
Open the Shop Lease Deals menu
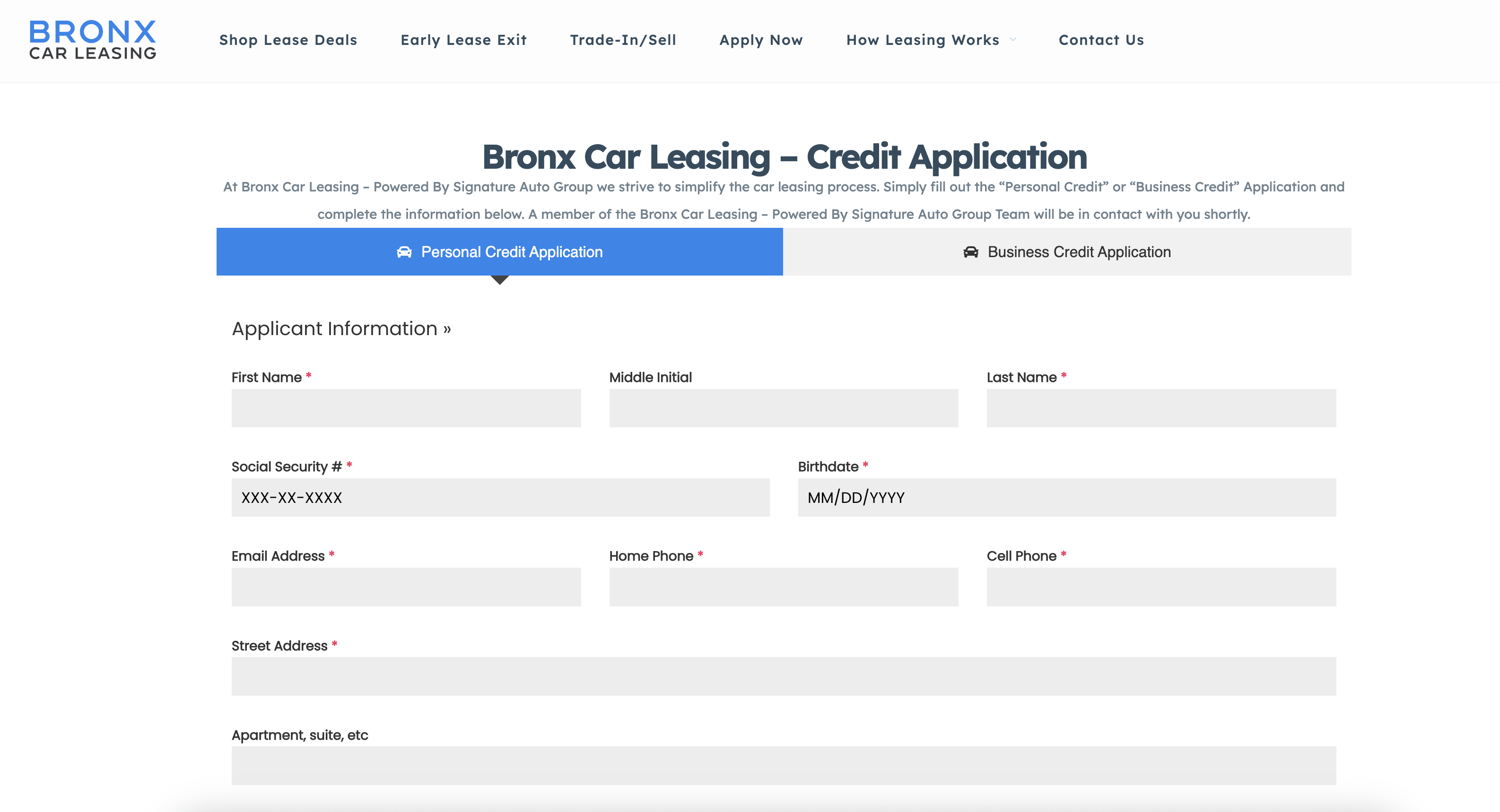click(x=288, y=40)
